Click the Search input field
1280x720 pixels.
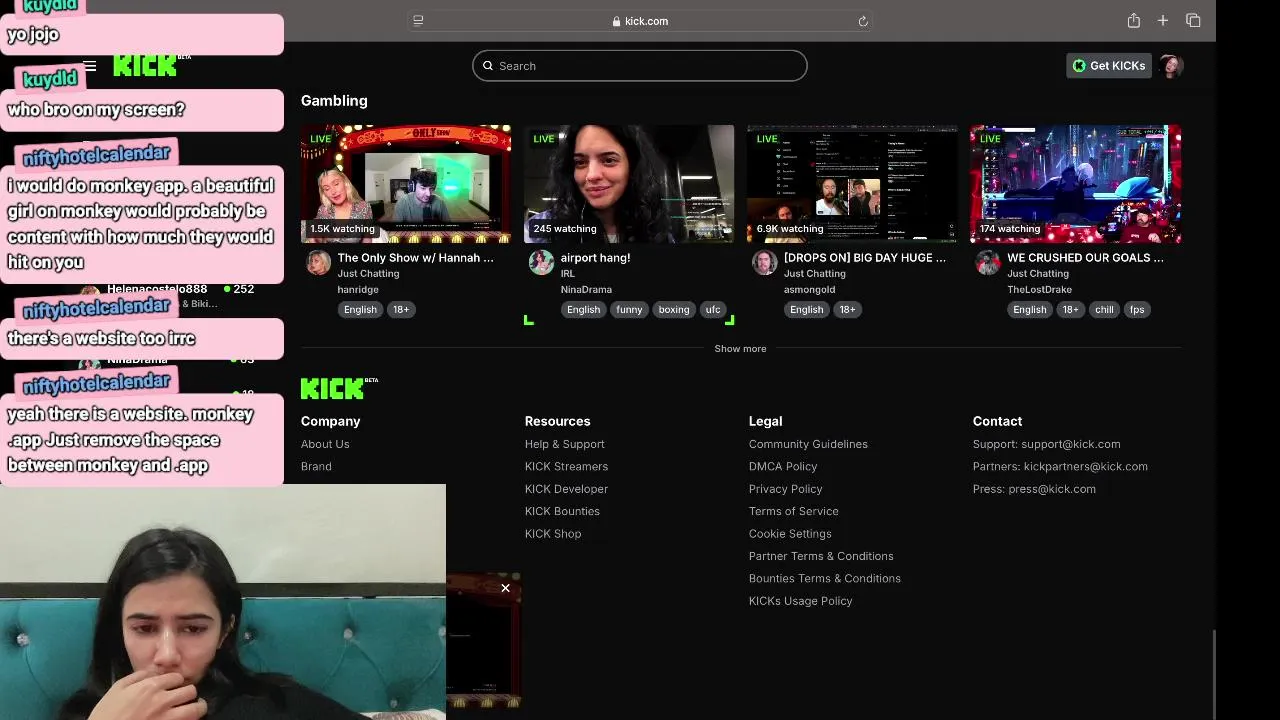(640, 66)
